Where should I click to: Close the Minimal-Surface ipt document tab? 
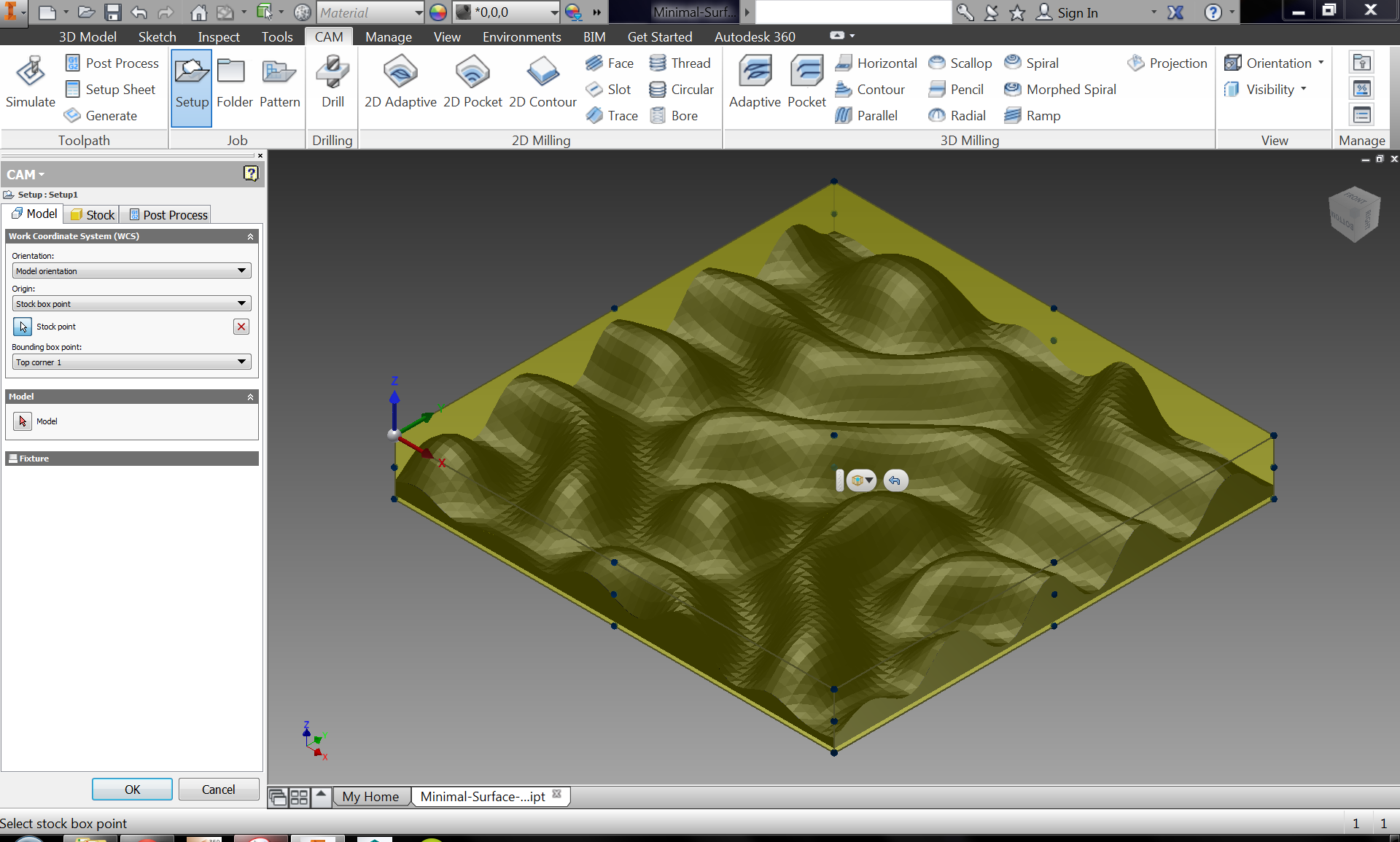coord(557,794)
